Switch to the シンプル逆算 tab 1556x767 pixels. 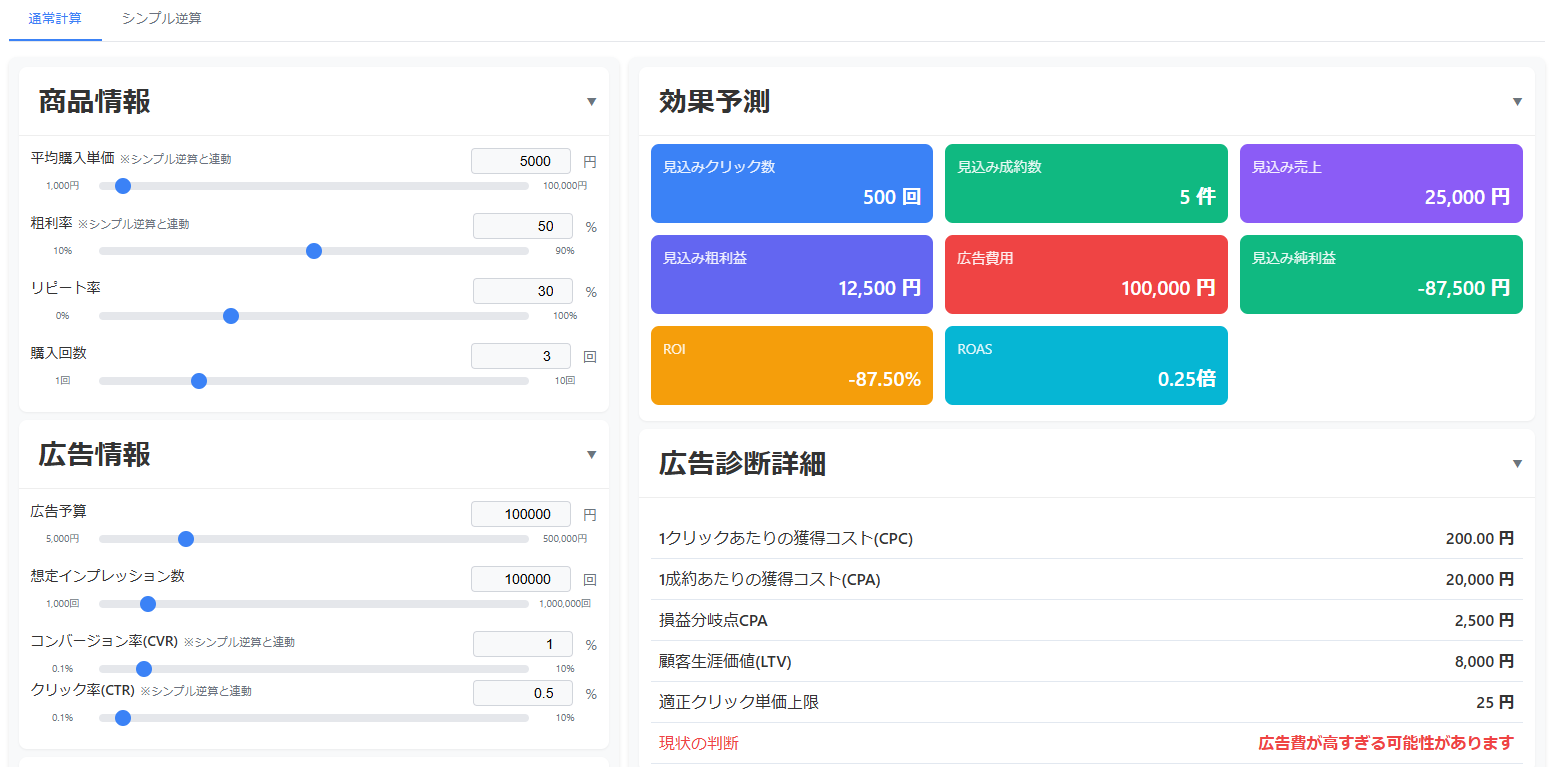161,19
